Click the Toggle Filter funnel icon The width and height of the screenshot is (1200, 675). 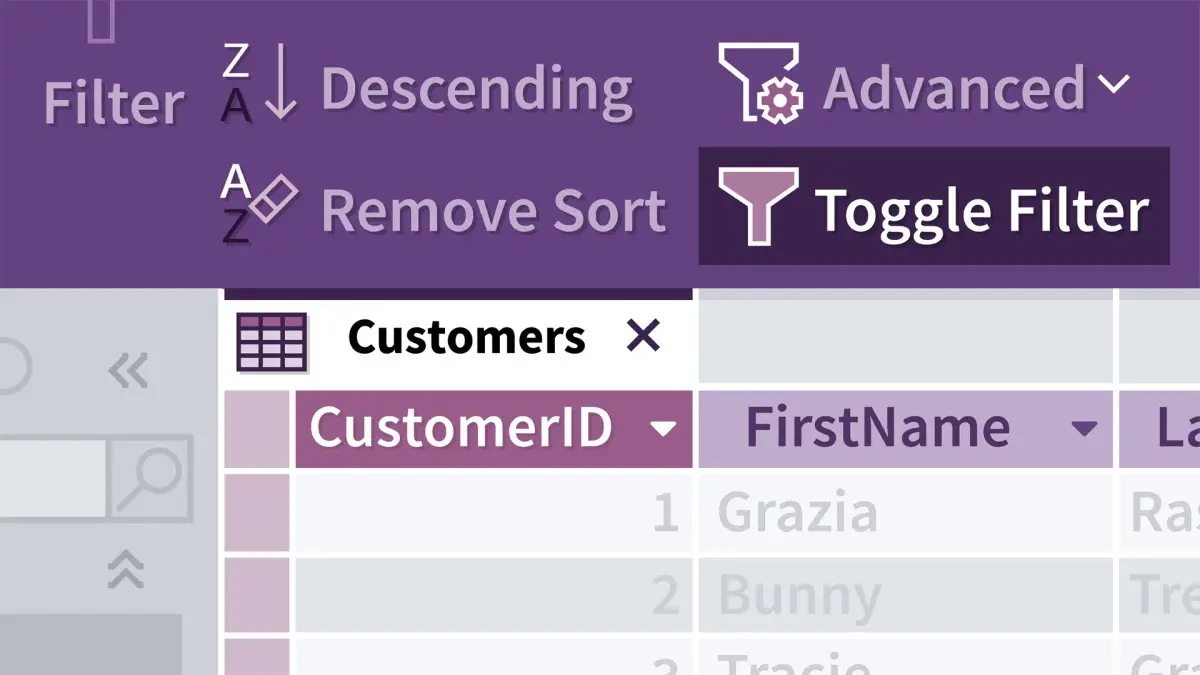[x=758, y=207]
